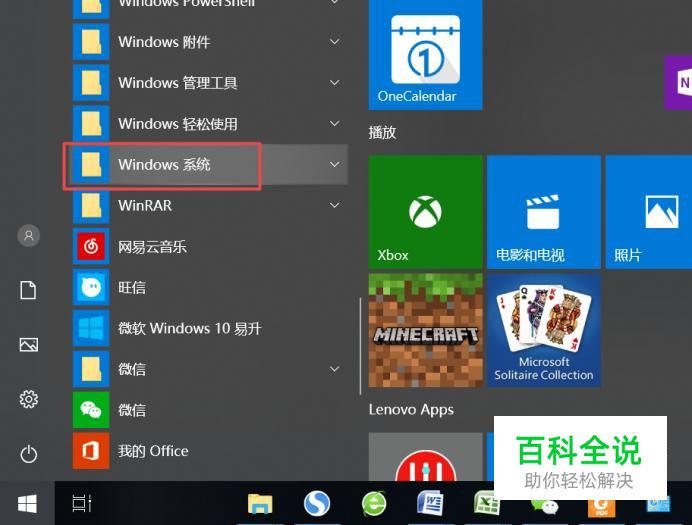
Task: Open the 电影和电视 tile
Action: [544, 212]
